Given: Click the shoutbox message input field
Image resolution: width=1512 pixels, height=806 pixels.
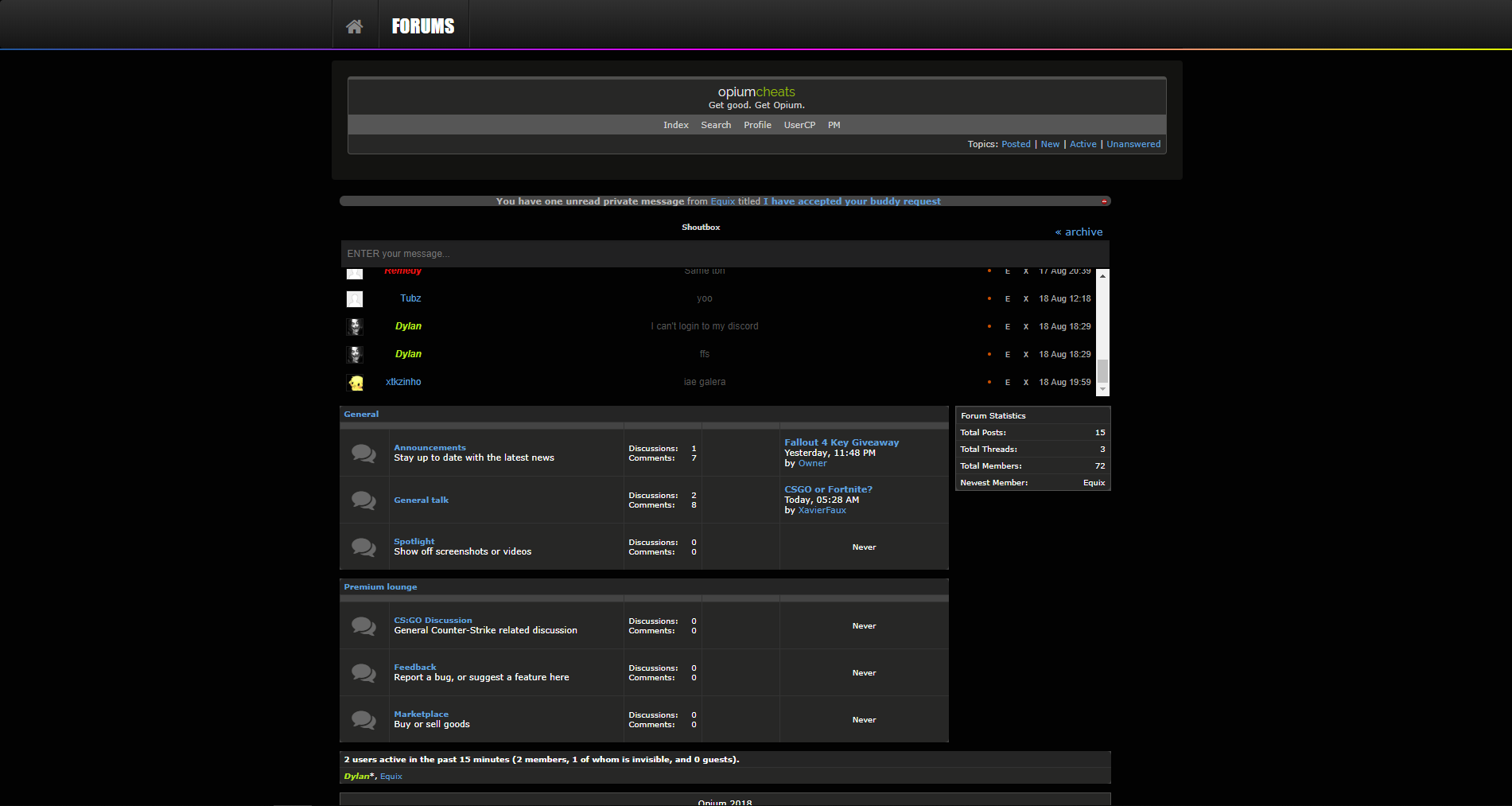Looking at the screenshot, I should point(725,254).
